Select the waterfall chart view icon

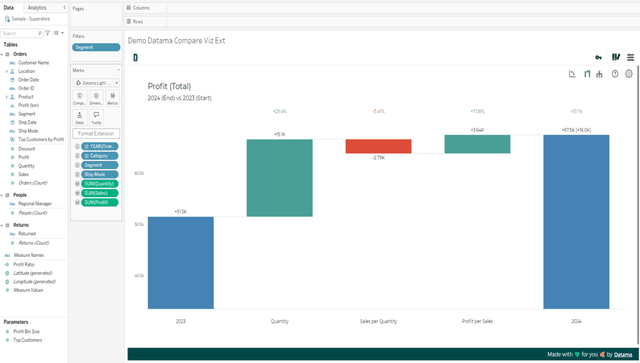pos(587,74)
